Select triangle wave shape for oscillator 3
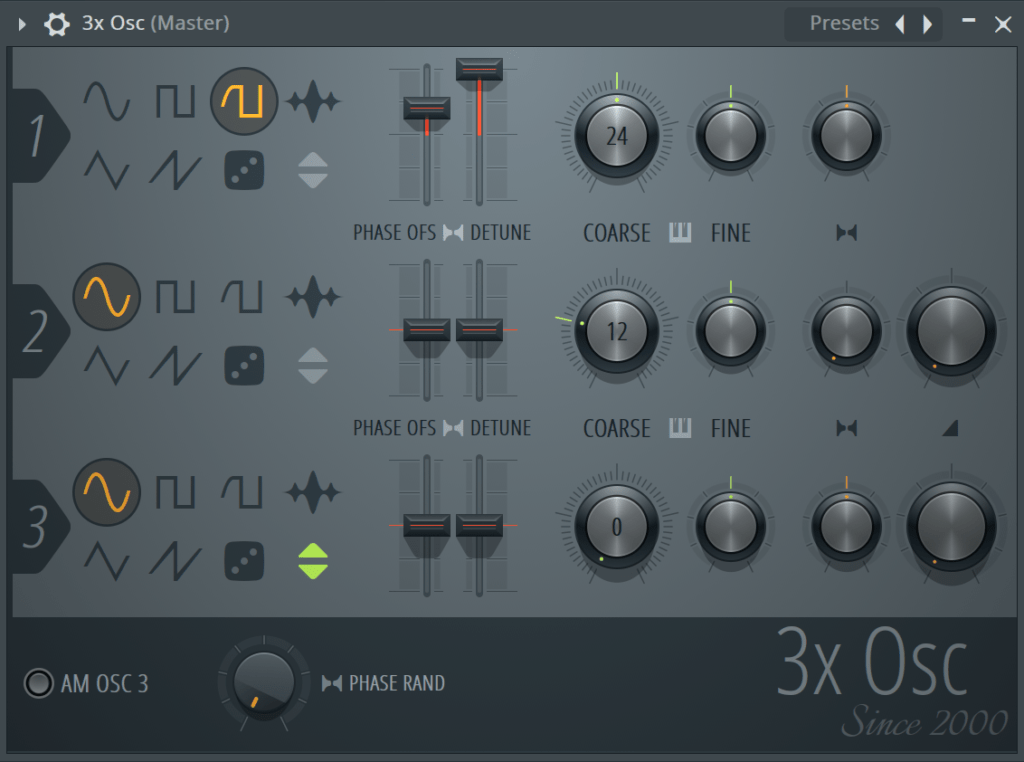This screenshot has width=1024, height=762. pyautogui.click(x=106, y=560)
